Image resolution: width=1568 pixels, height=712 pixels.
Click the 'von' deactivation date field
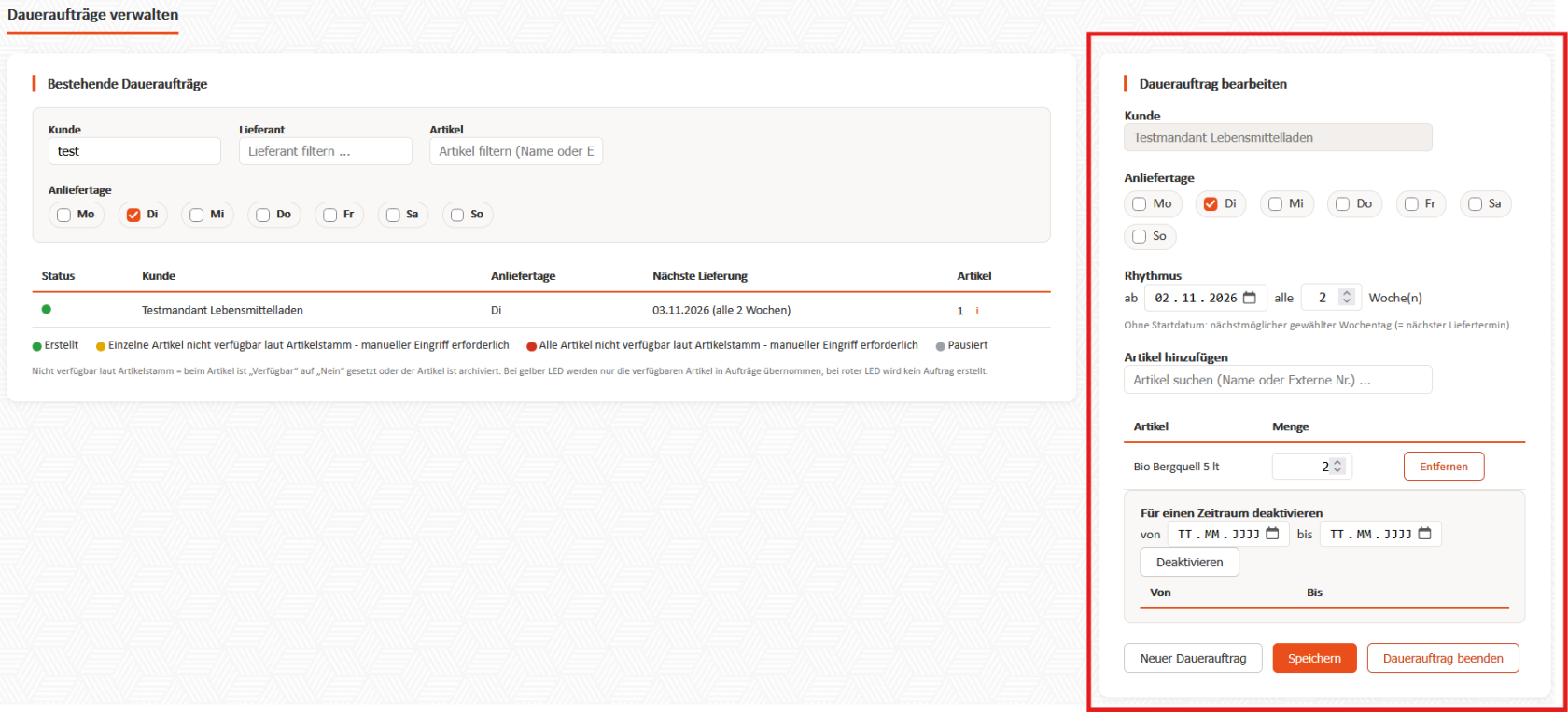pos(1228,534)
